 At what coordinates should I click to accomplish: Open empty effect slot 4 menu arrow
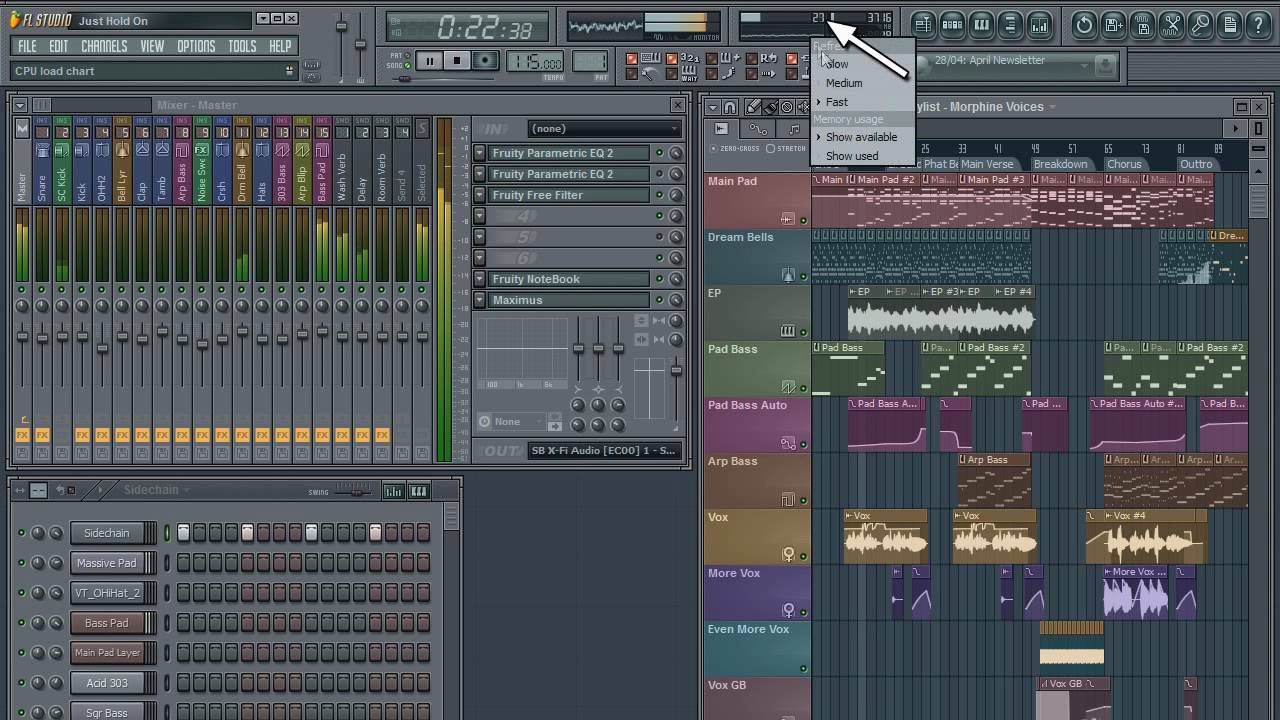click(480, 216)
